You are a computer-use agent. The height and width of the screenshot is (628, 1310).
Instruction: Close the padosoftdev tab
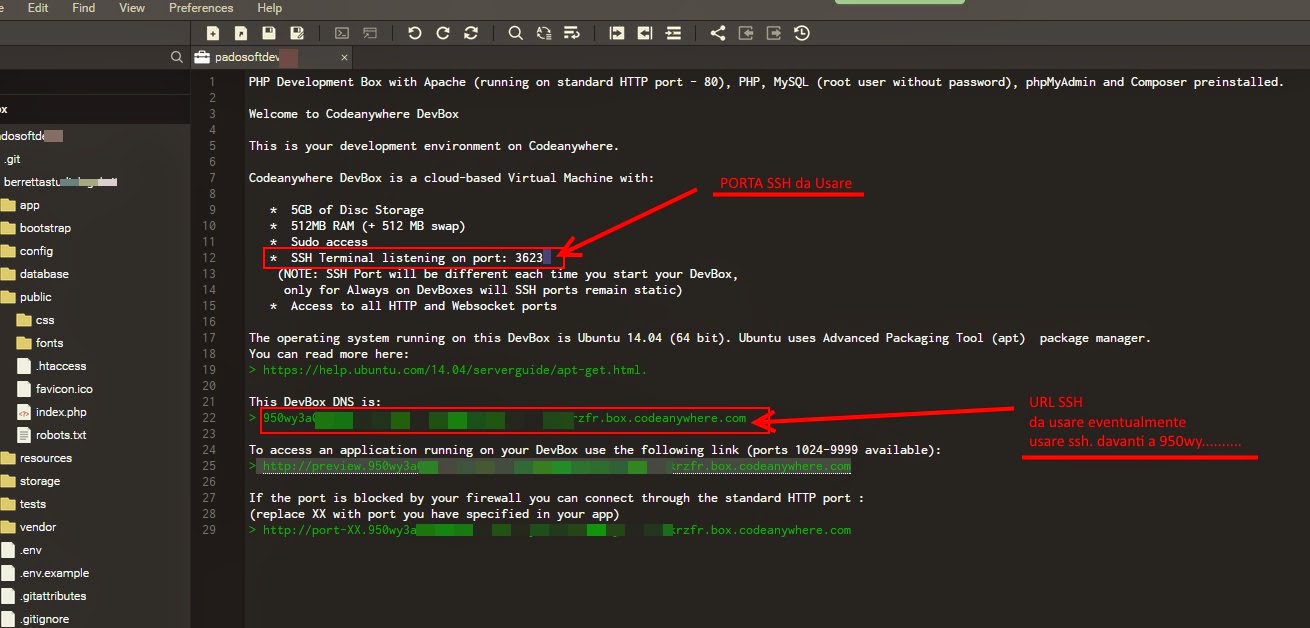[345, 58]
